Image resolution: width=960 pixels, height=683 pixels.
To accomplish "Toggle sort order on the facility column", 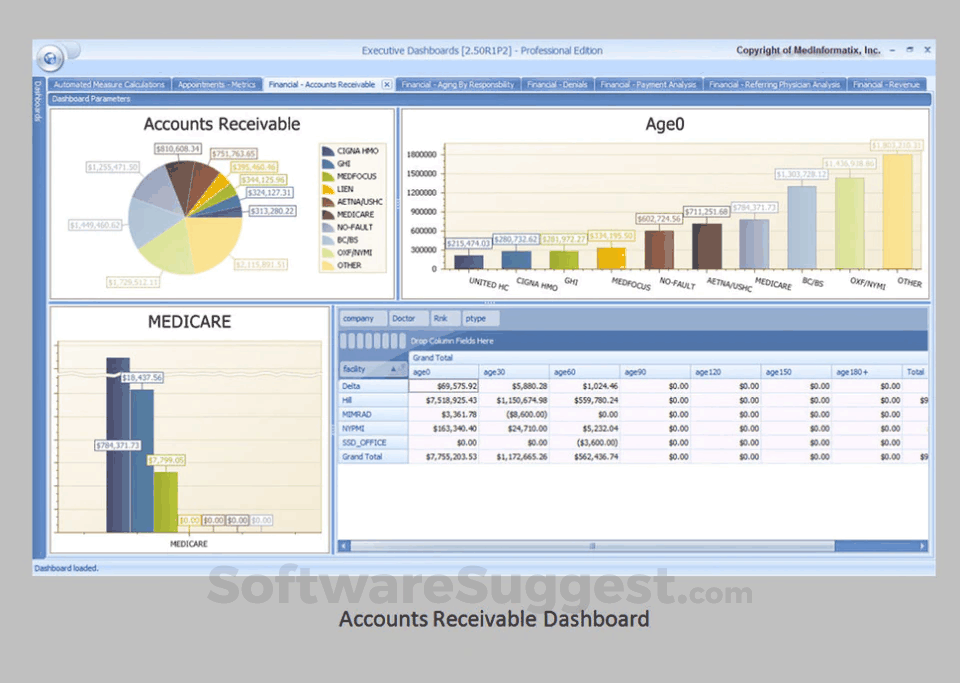I will click(x=394, y=369).
